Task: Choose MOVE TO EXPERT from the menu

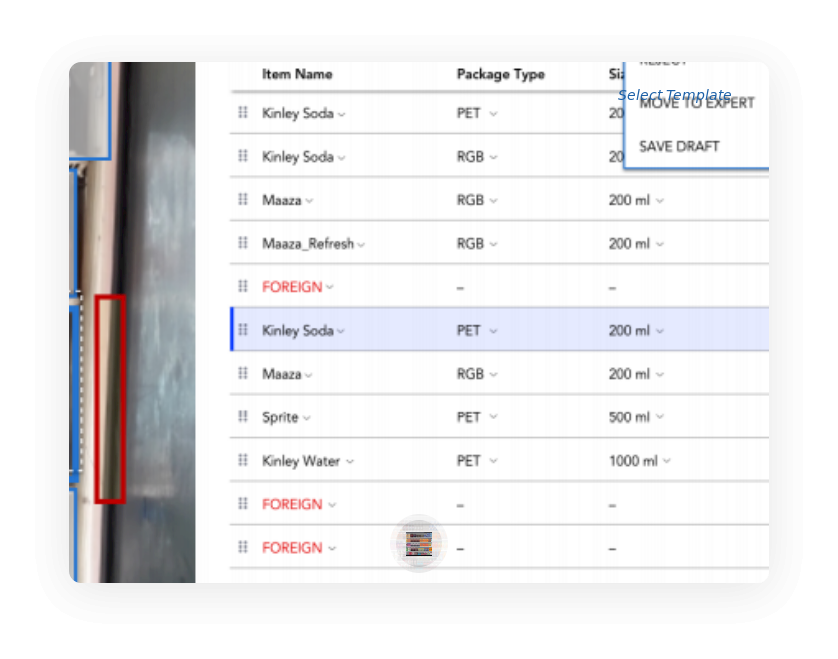Action: 696,103
